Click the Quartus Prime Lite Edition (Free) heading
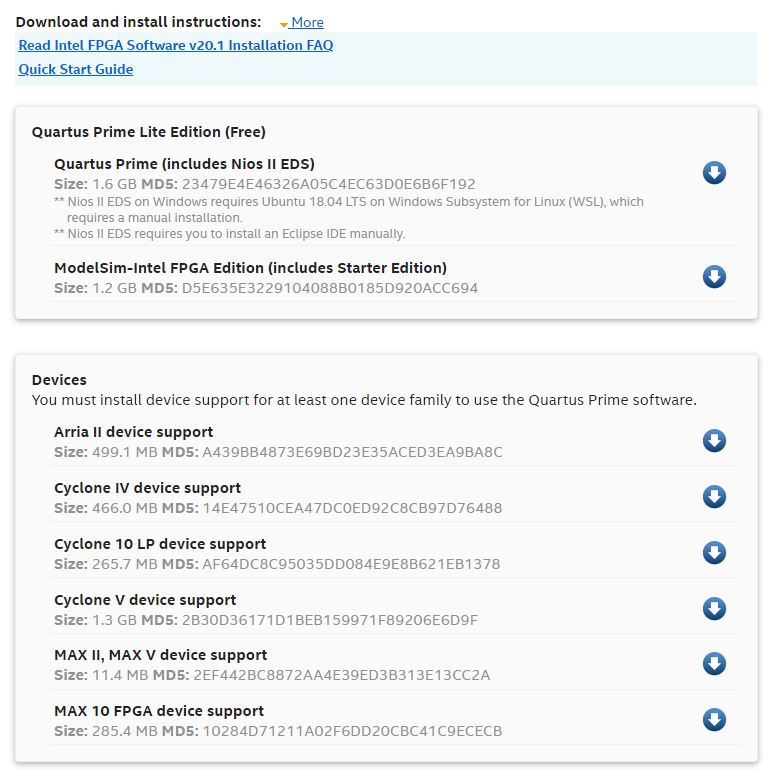This screenshot has height=771, width=773. 148,132
